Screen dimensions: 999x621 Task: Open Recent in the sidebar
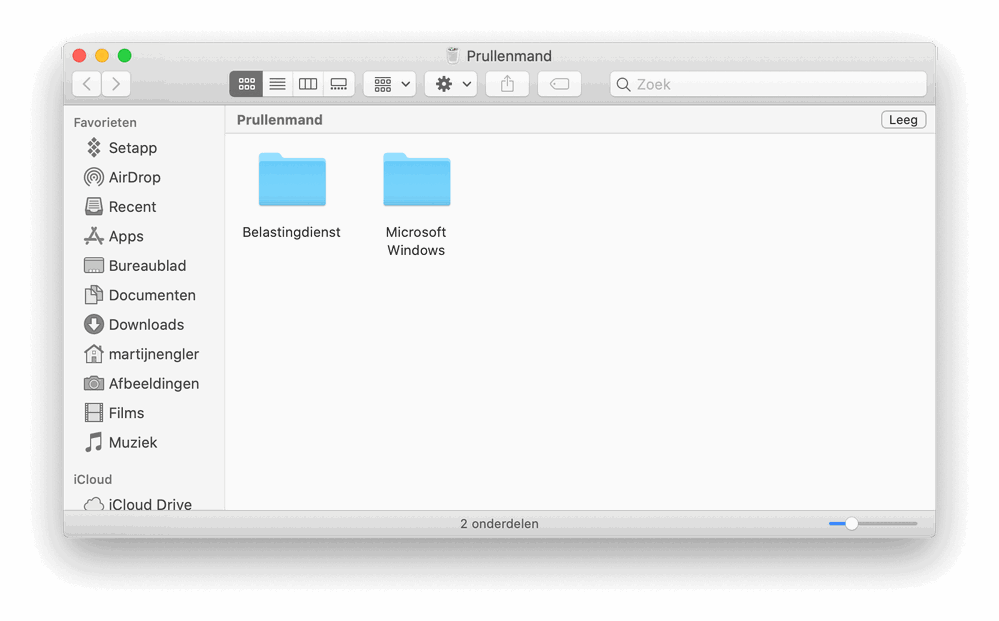pyautogui.click(x=133, y=206)
